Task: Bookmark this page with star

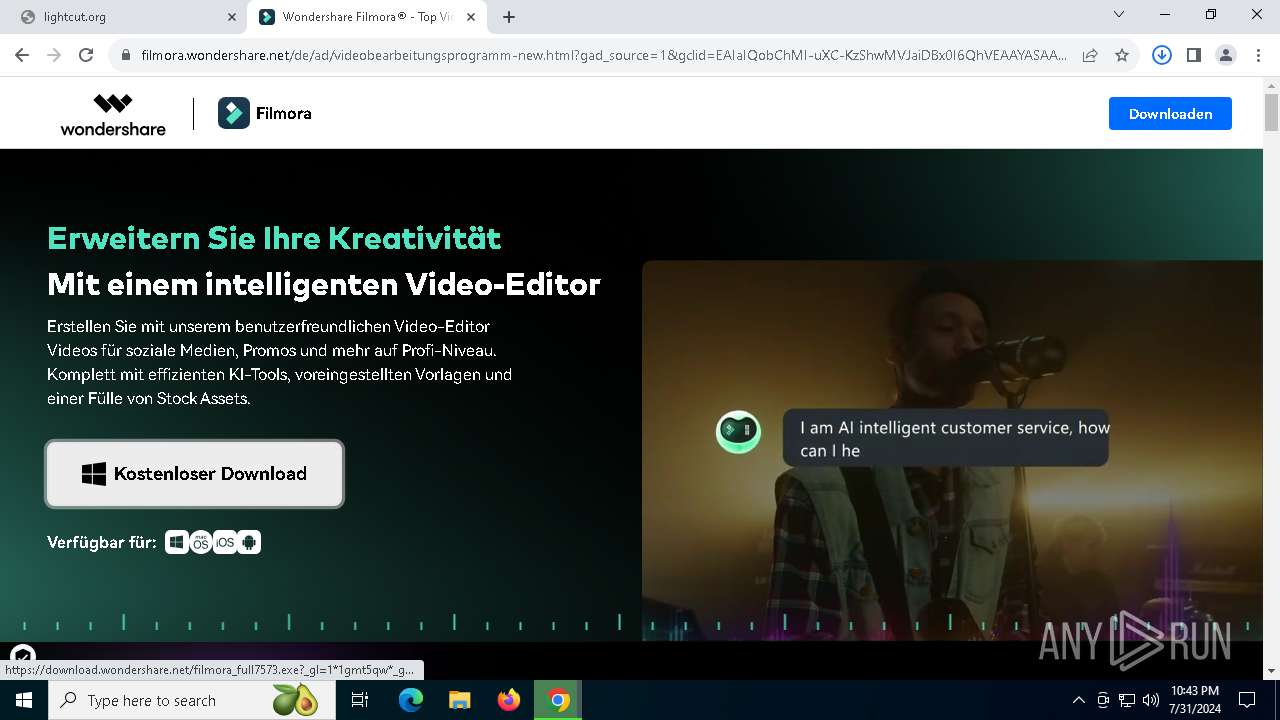Action: coord(1122,55)
